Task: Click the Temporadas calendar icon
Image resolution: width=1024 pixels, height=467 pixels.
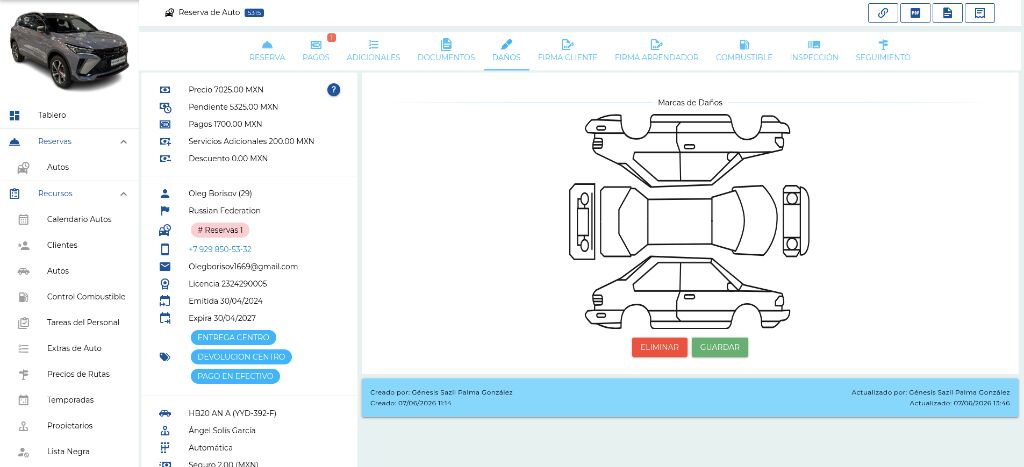Action: coord(24,400)
